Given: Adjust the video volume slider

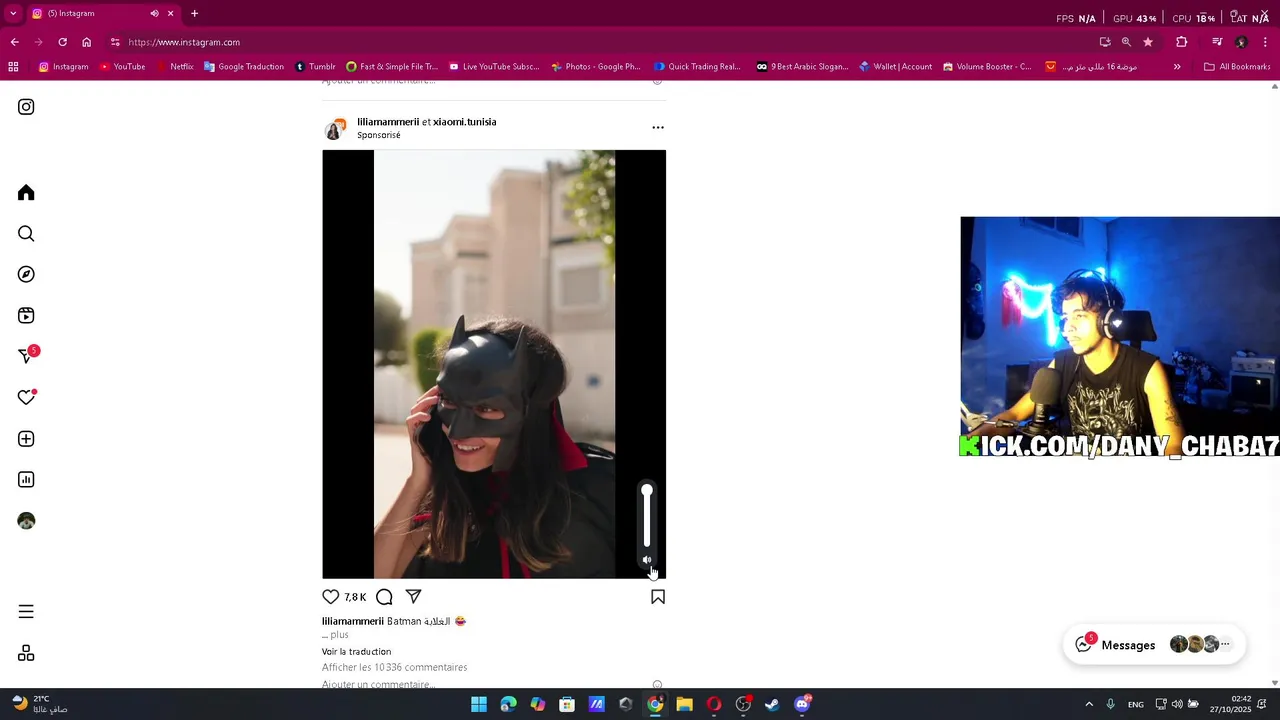Looking at the screenshot, I should (647, 516).
